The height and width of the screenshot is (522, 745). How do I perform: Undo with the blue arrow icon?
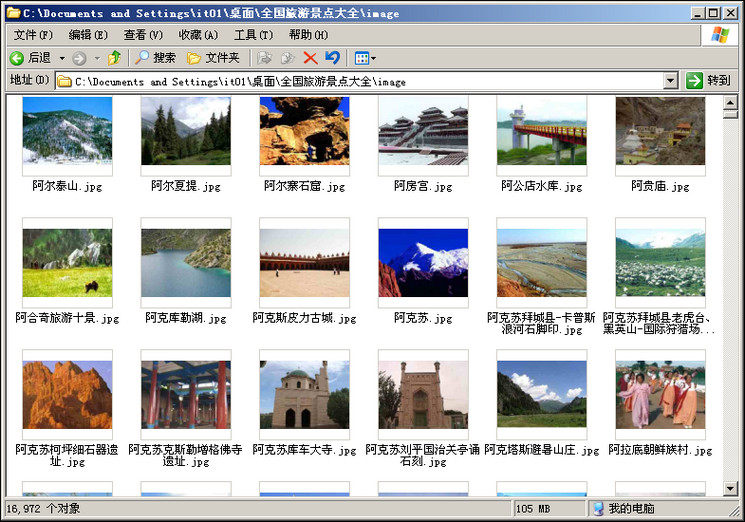coord(333,58)
